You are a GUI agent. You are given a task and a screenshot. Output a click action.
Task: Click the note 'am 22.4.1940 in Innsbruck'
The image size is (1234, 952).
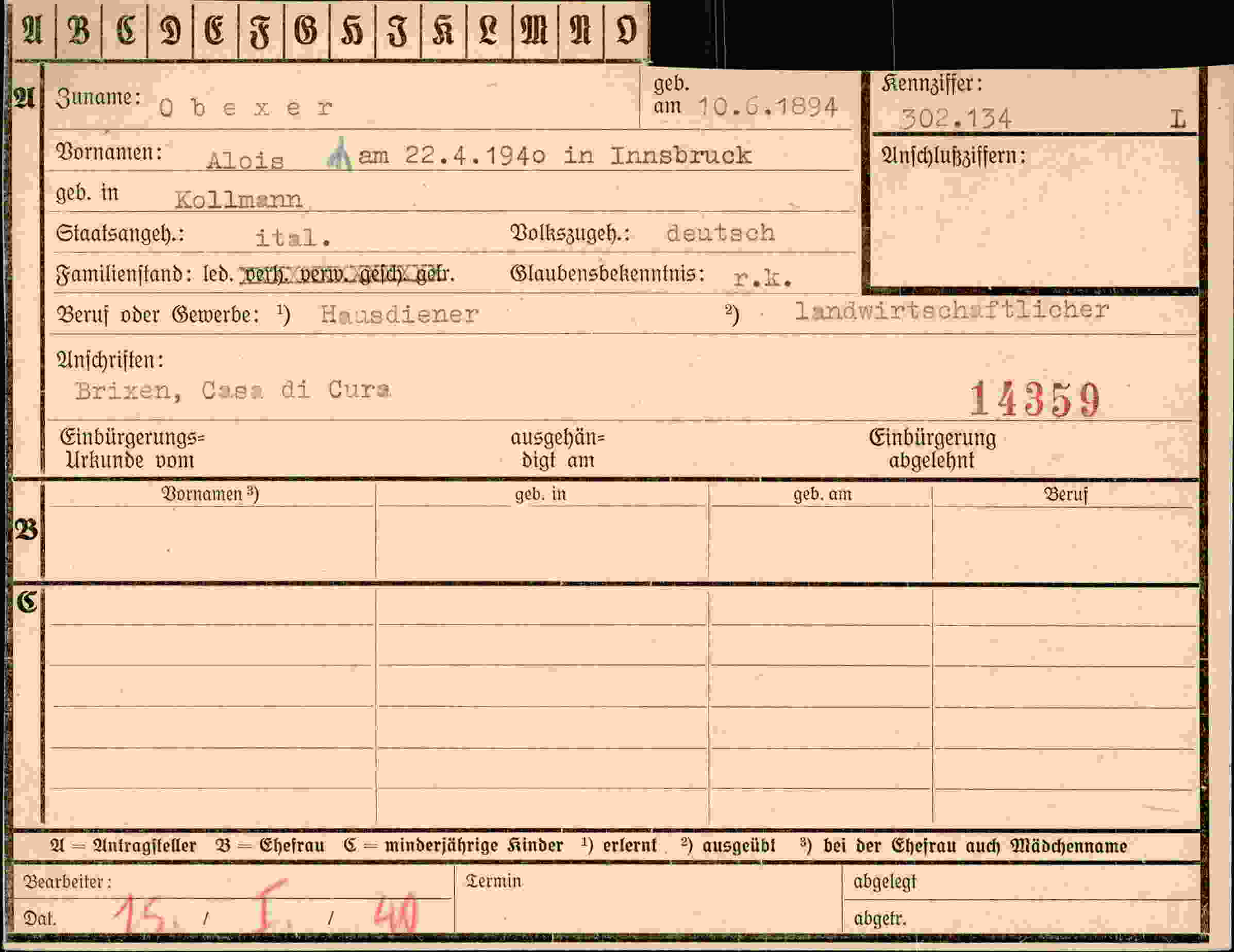coord(555,155)
